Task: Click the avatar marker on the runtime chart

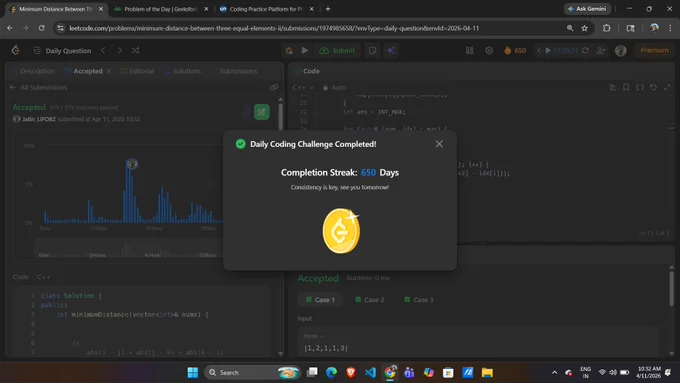Action: 132,164
